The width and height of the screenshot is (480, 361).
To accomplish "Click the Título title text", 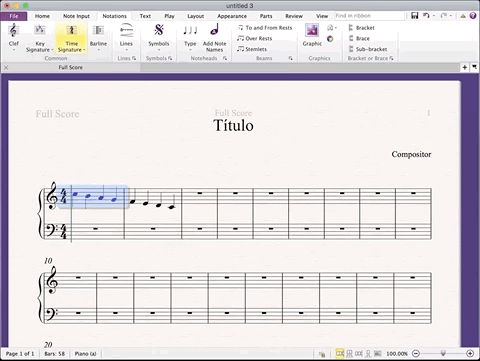I will click(233, 125).
